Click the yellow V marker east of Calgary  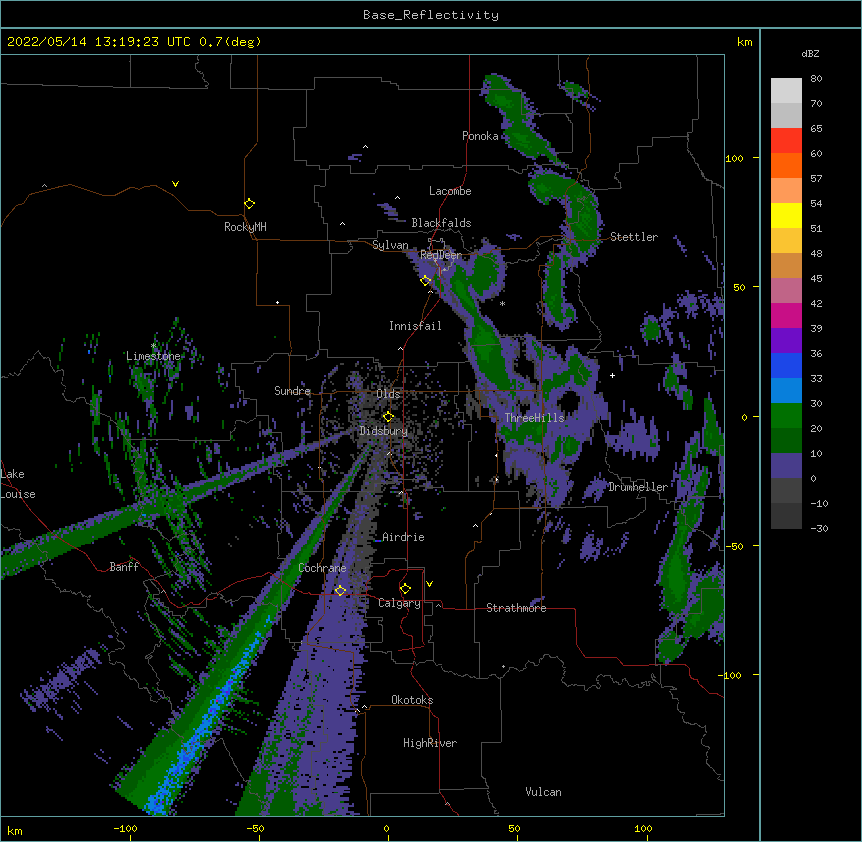(429, 584)
